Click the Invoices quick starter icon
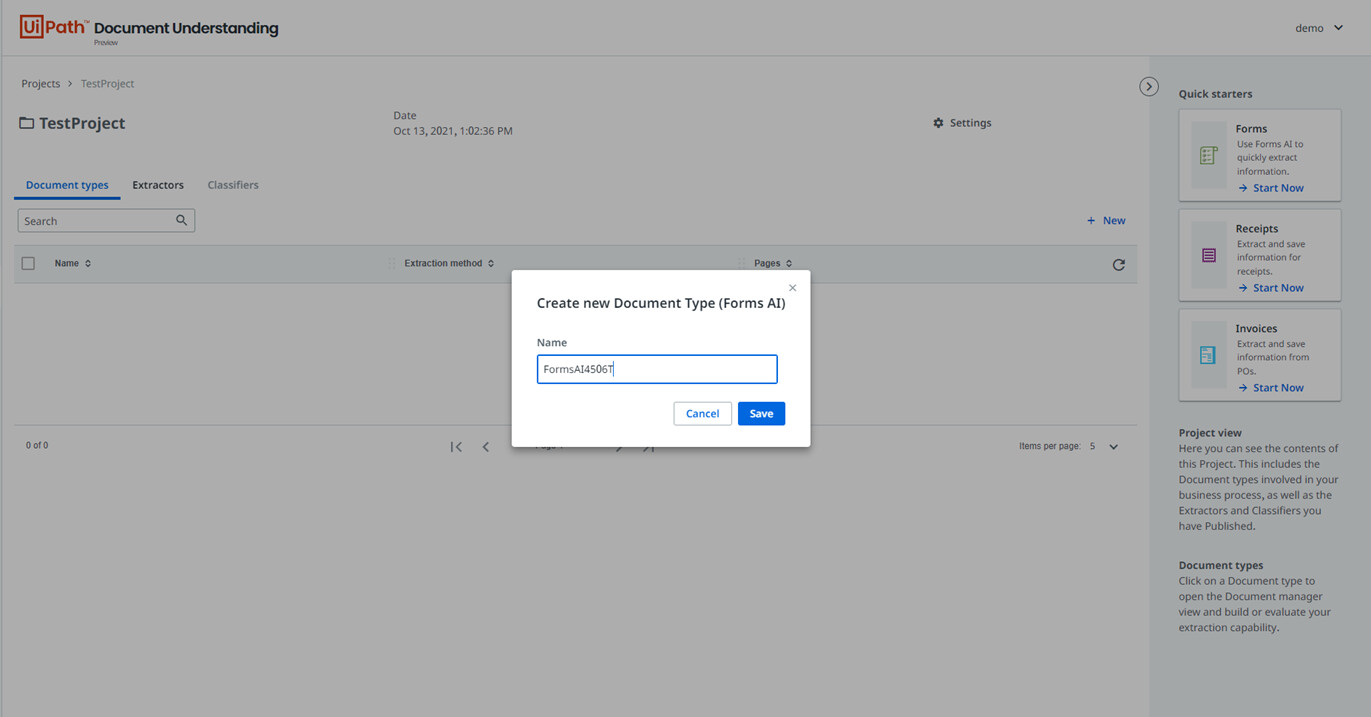This screenshot has height=717, width=1371. pos(1208,356)
